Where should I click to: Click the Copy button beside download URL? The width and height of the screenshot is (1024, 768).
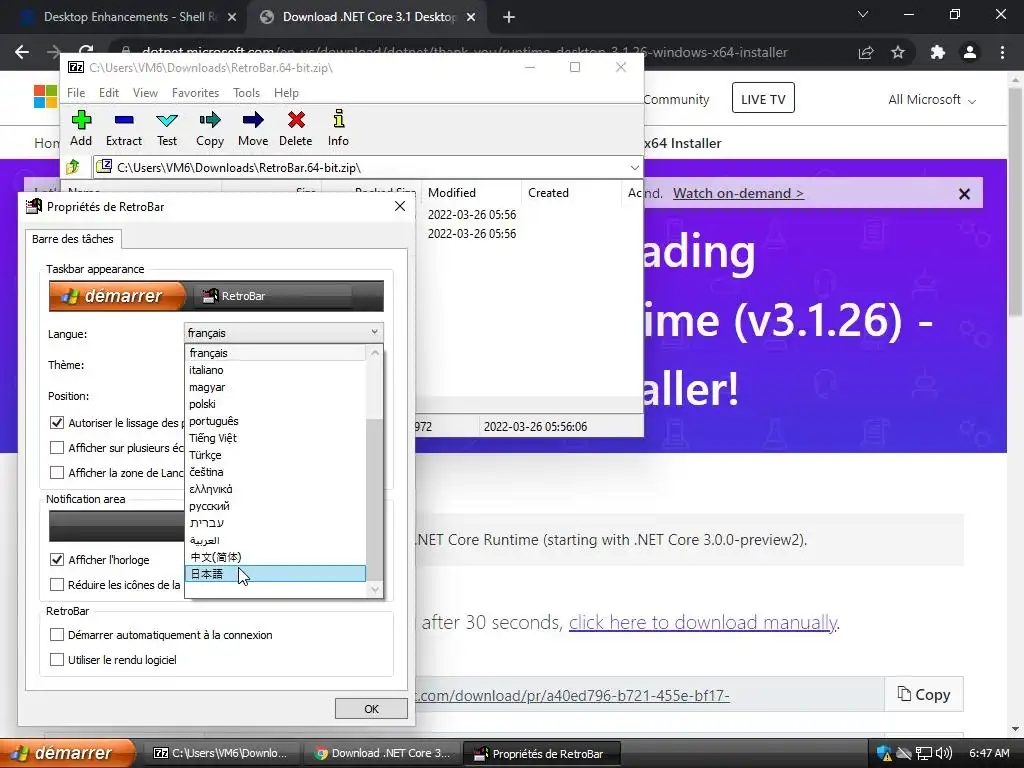[923, 694]
